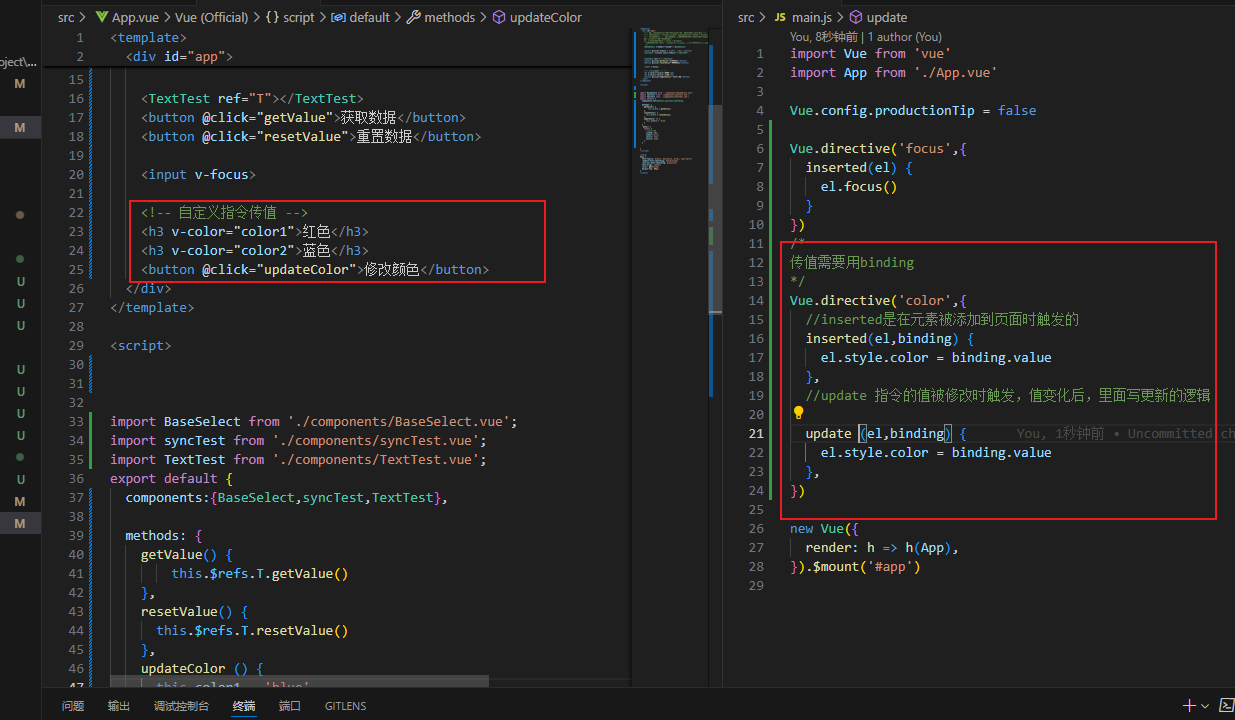The image size is (1235, 720).
Task: Click the '1 author (You)' codelens link
Action: click(x=905, y=37)
